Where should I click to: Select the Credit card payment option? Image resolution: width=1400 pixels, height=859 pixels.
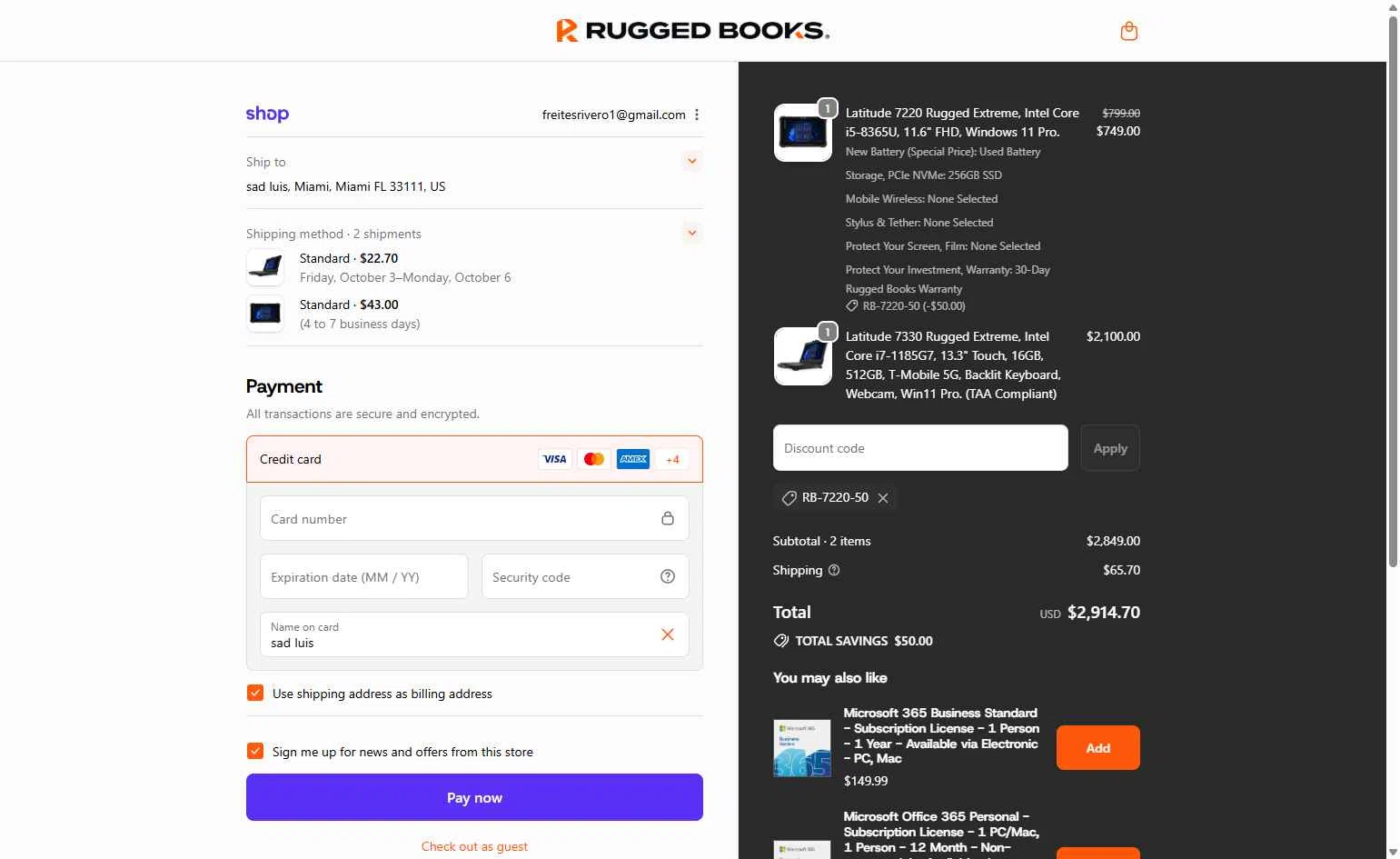(474, 459)
